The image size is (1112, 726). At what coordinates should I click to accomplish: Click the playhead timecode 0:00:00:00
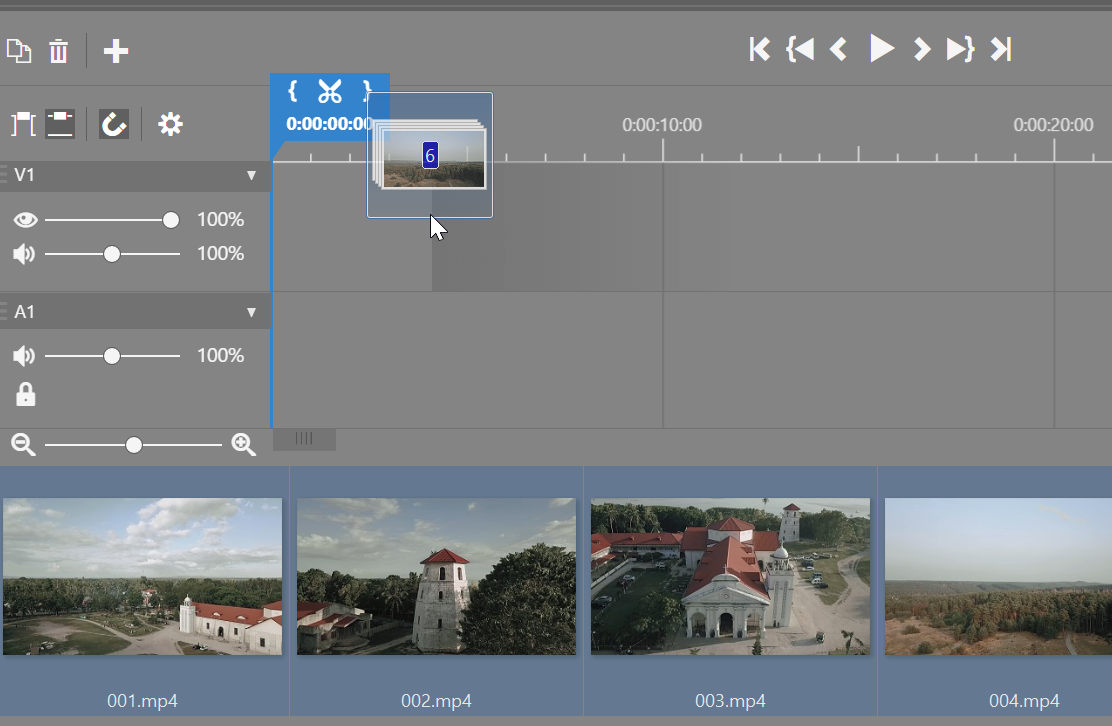click(x=329, y=124)
